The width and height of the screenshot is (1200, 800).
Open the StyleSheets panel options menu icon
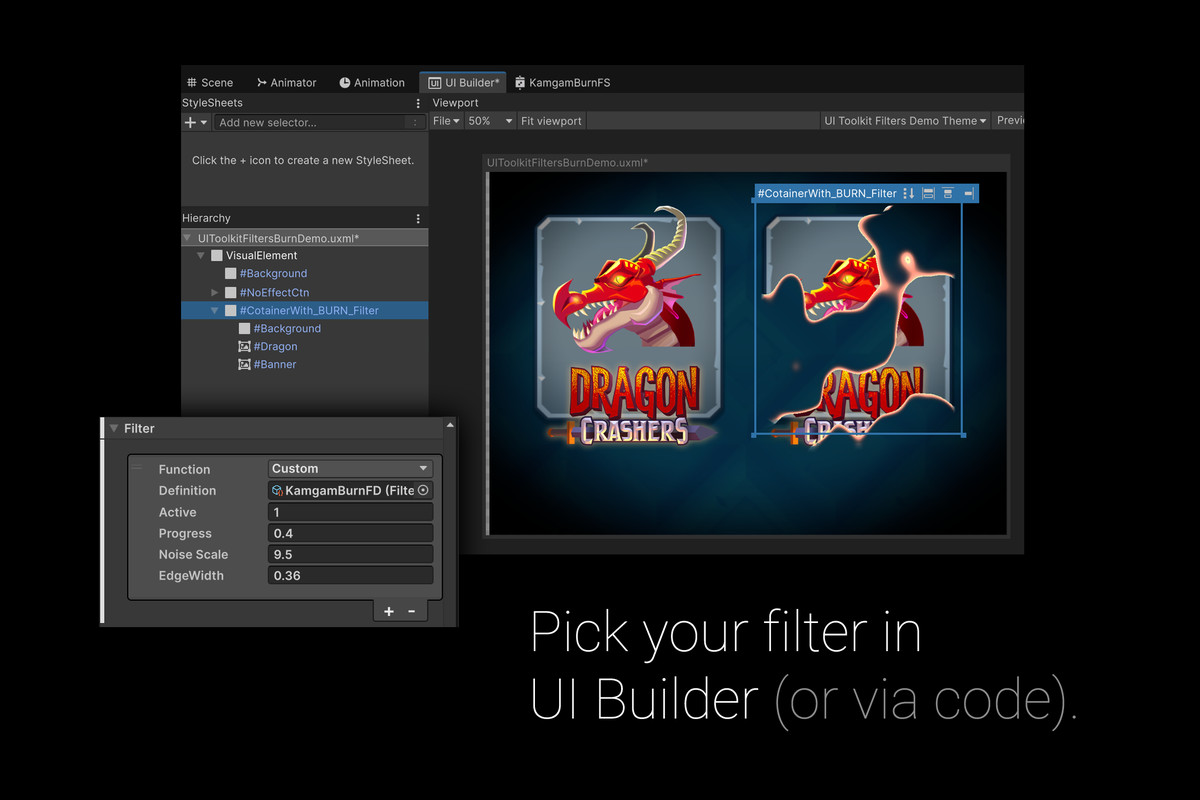pyautogui.click(x=418, y=103)
